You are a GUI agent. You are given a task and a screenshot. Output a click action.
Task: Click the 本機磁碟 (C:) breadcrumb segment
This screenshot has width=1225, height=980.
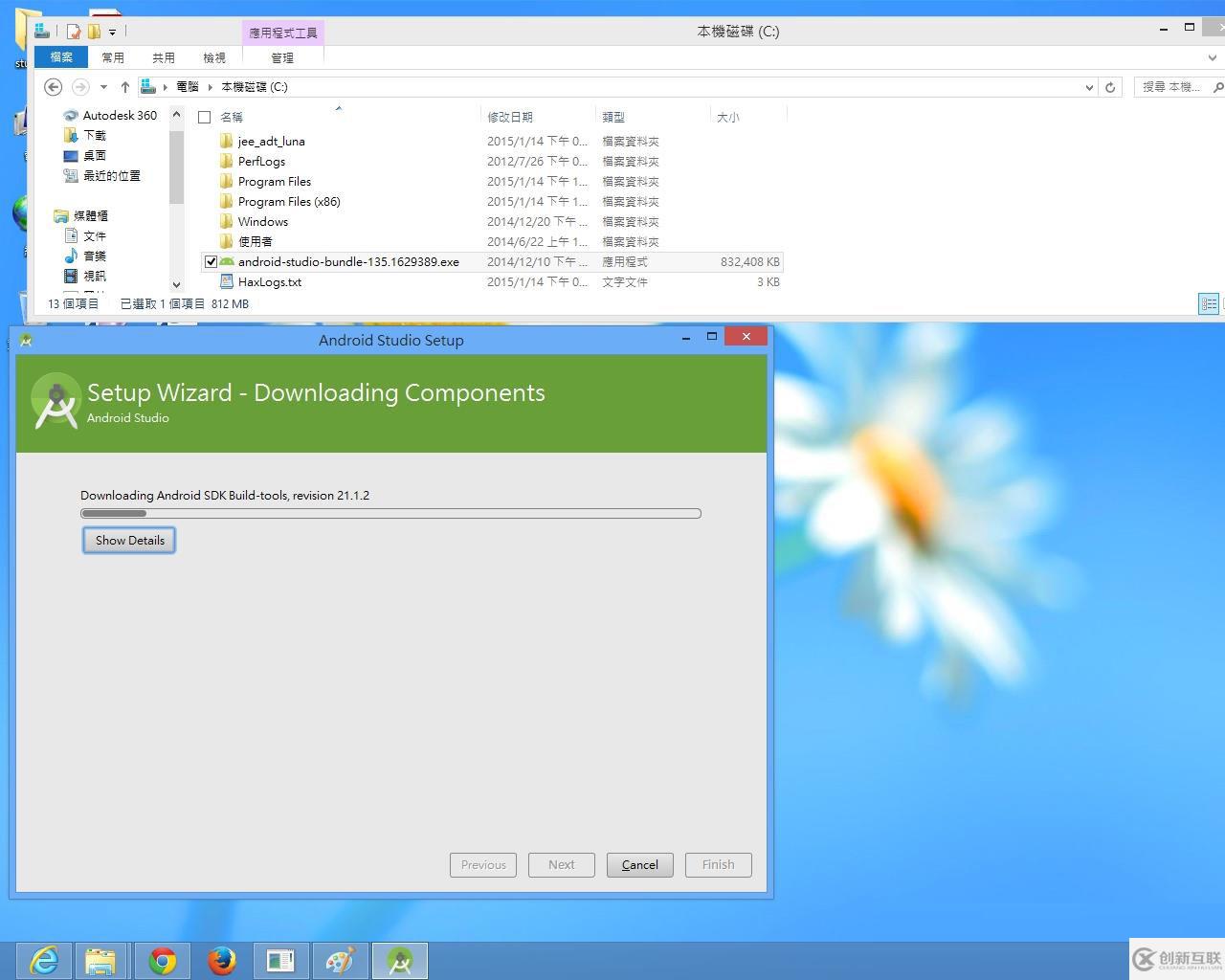pyautogui.click(x=255, y=87)
